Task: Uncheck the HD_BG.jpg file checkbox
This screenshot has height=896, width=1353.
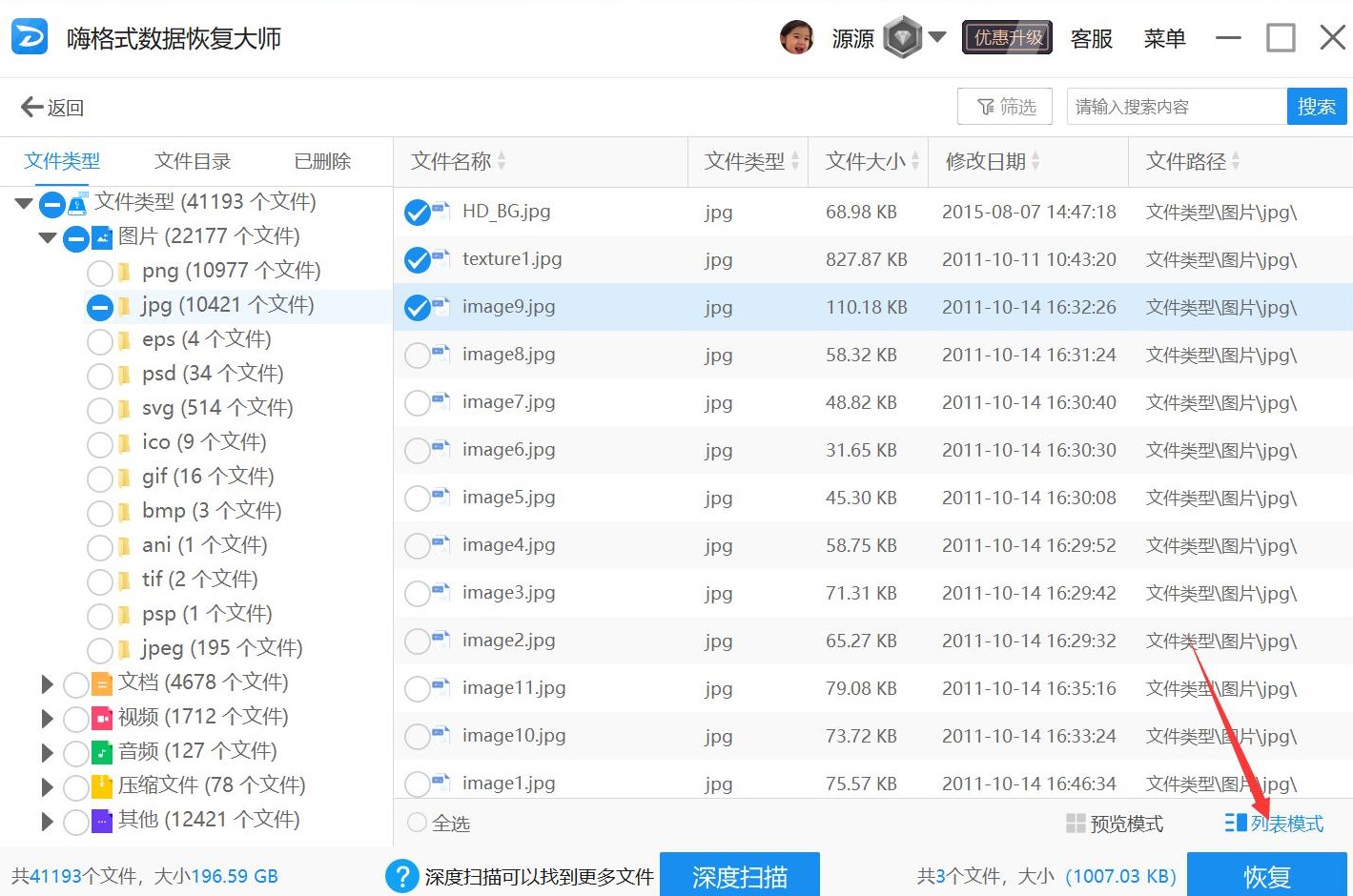Action: click(417, 212)
